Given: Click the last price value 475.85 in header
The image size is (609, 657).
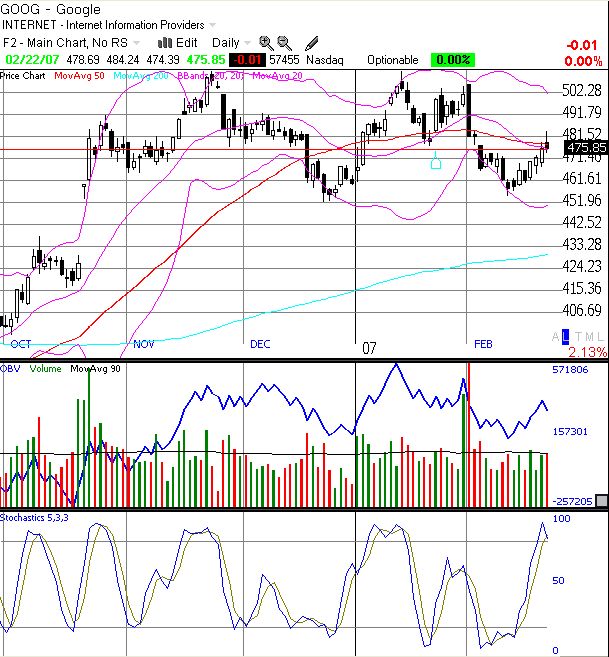Looking at the screenshot, I should (x=206, y=60).
